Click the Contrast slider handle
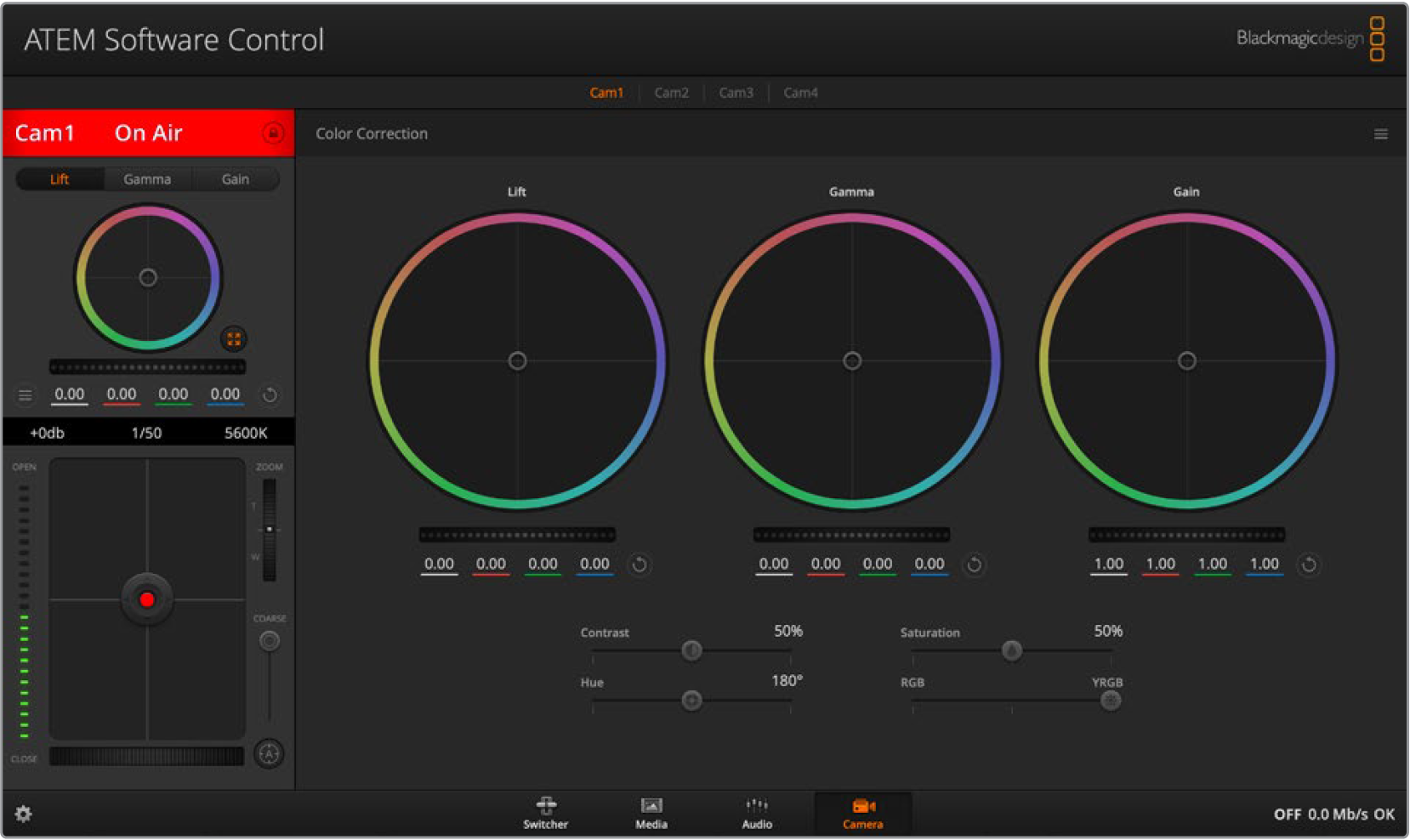This screenshot has height=840, width=1410. [691, 650]
